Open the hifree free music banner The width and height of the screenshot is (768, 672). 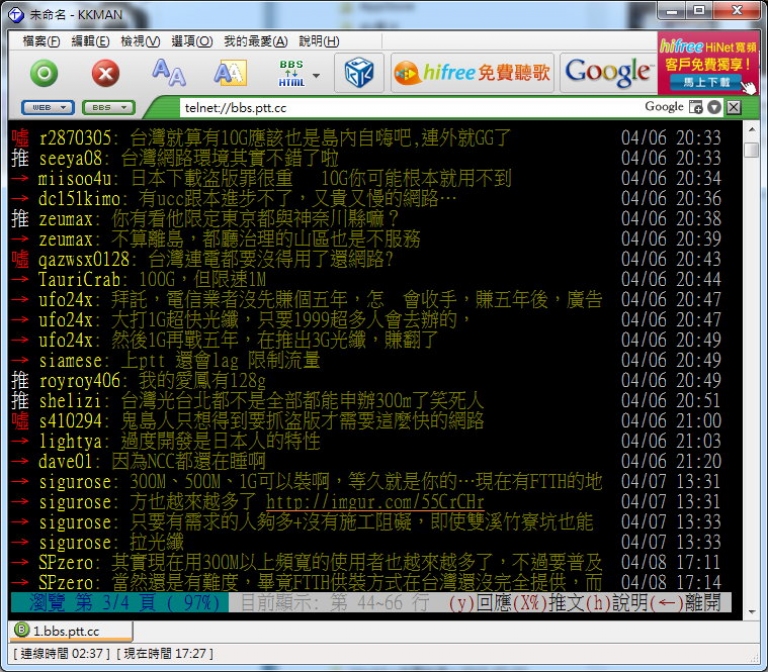pos(472,73)
